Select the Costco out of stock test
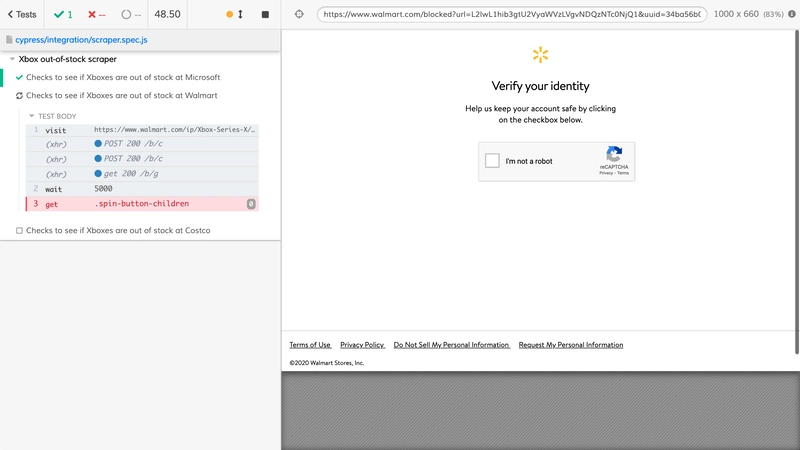This screenshot has width=800, height=450. click(117, 230)
